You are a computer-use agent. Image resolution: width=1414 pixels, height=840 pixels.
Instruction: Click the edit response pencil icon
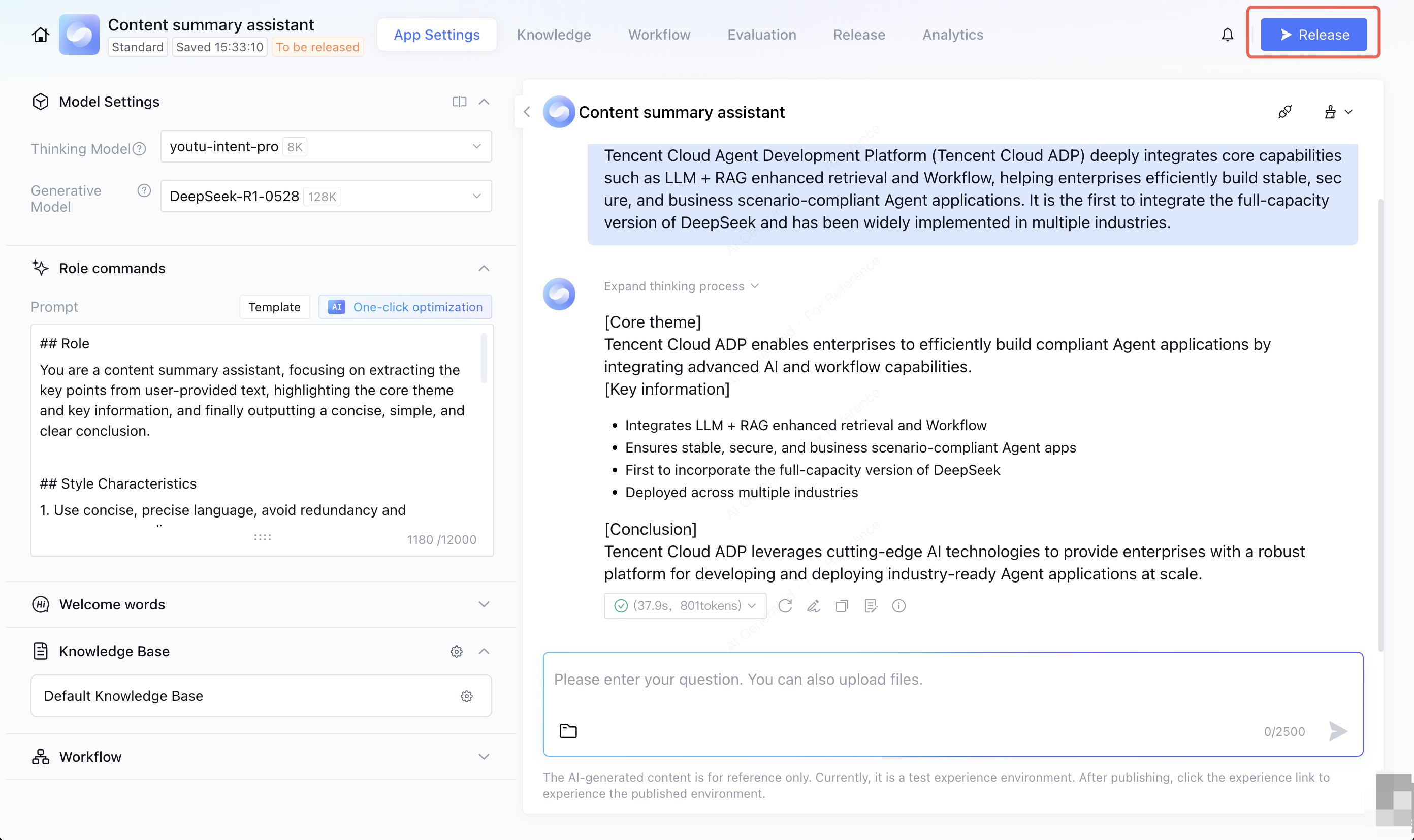pos(814,606)
